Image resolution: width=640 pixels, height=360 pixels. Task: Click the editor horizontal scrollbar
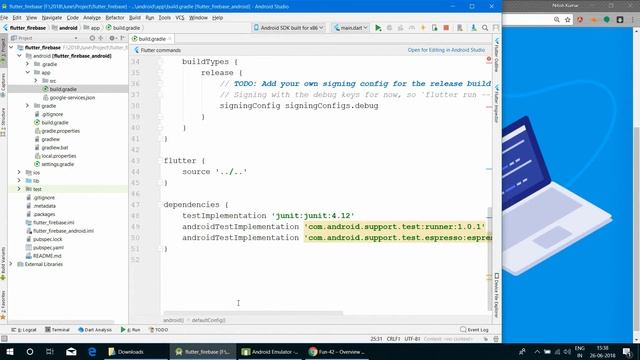click(x=253, y=313)
